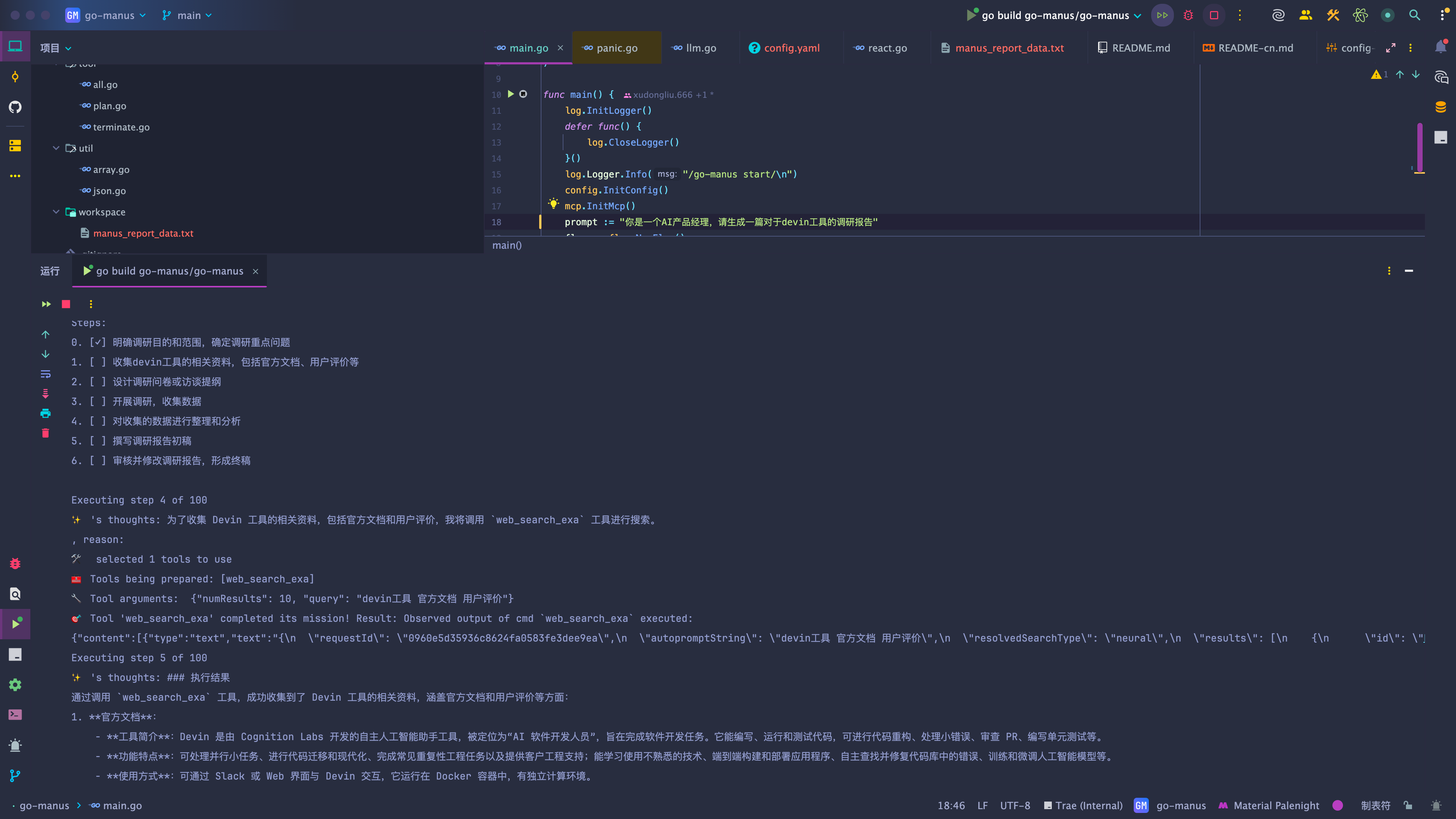Collapse the util folder in project tree

56,148
